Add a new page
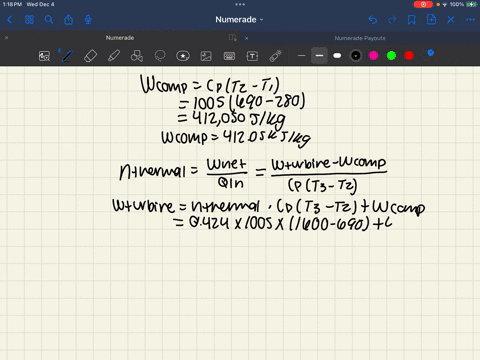This screenshot has height=360, width=480. [x=431, y=20]
